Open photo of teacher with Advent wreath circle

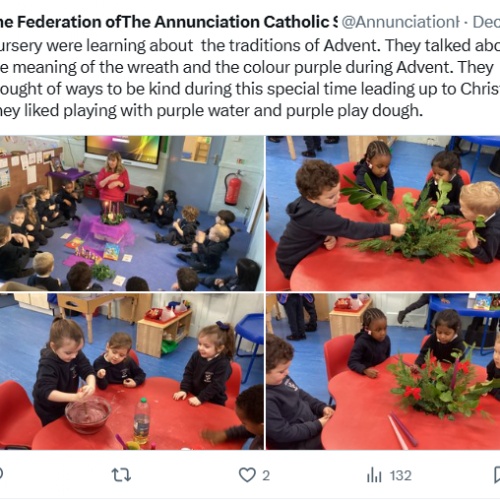pos(132,213)
